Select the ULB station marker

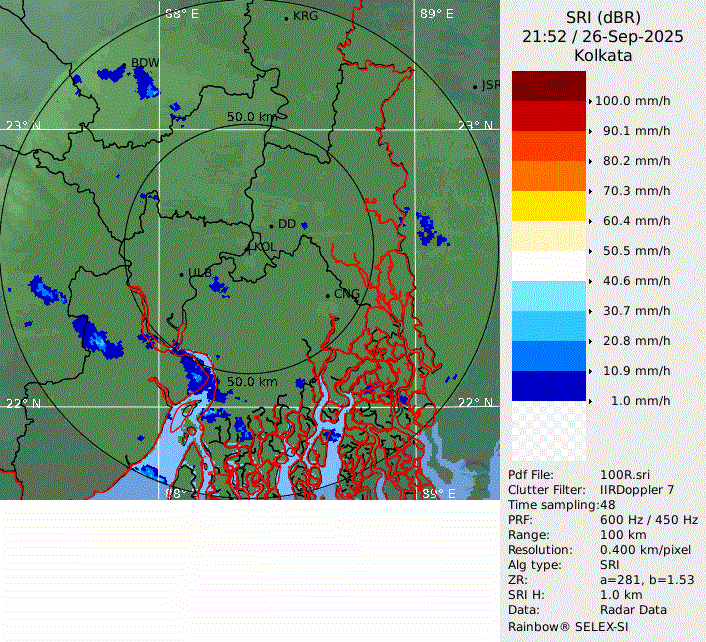tap(183, 273)
